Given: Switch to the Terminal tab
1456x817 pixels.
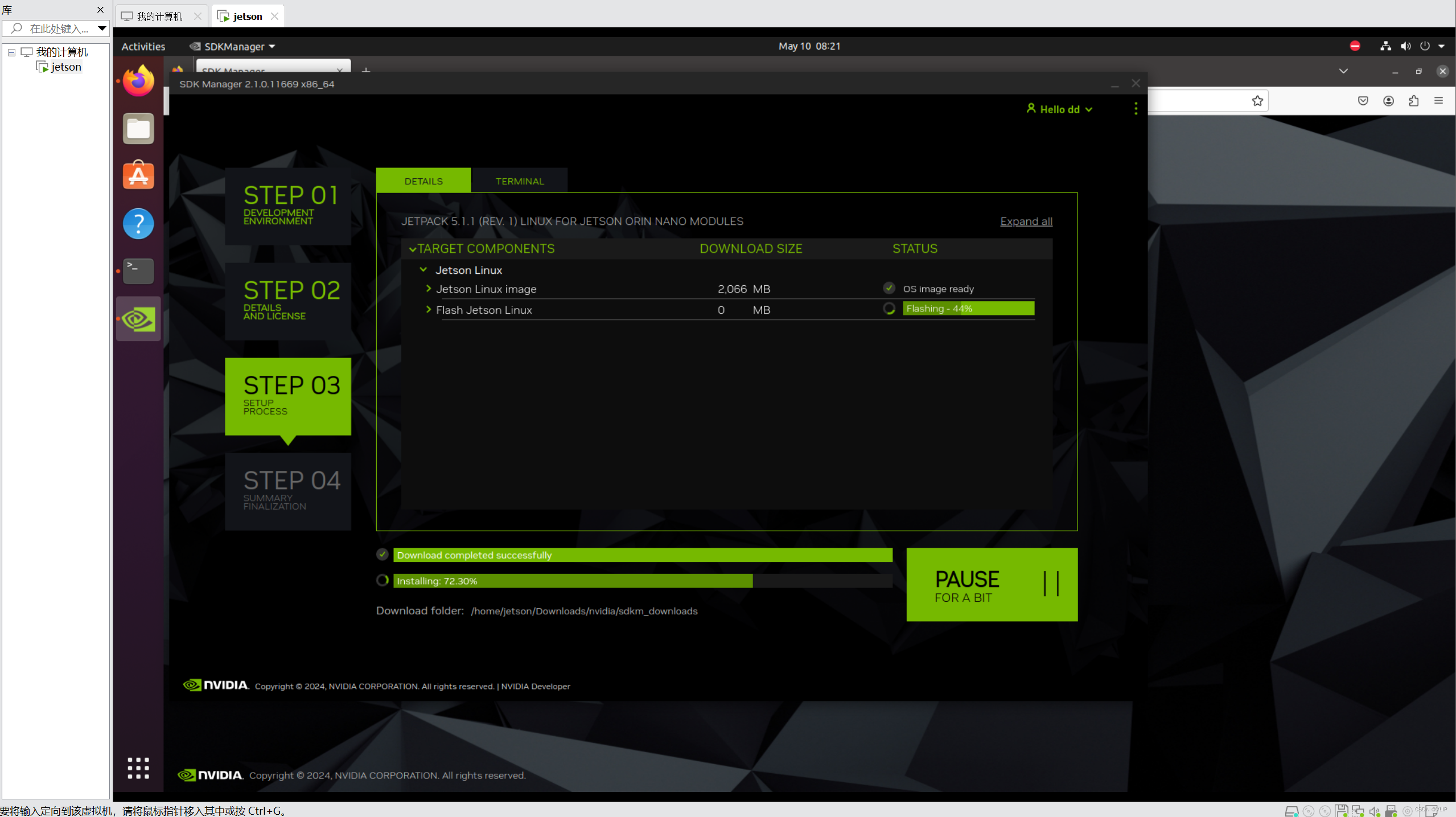Looking at the screenshot, I should (519, 181).
